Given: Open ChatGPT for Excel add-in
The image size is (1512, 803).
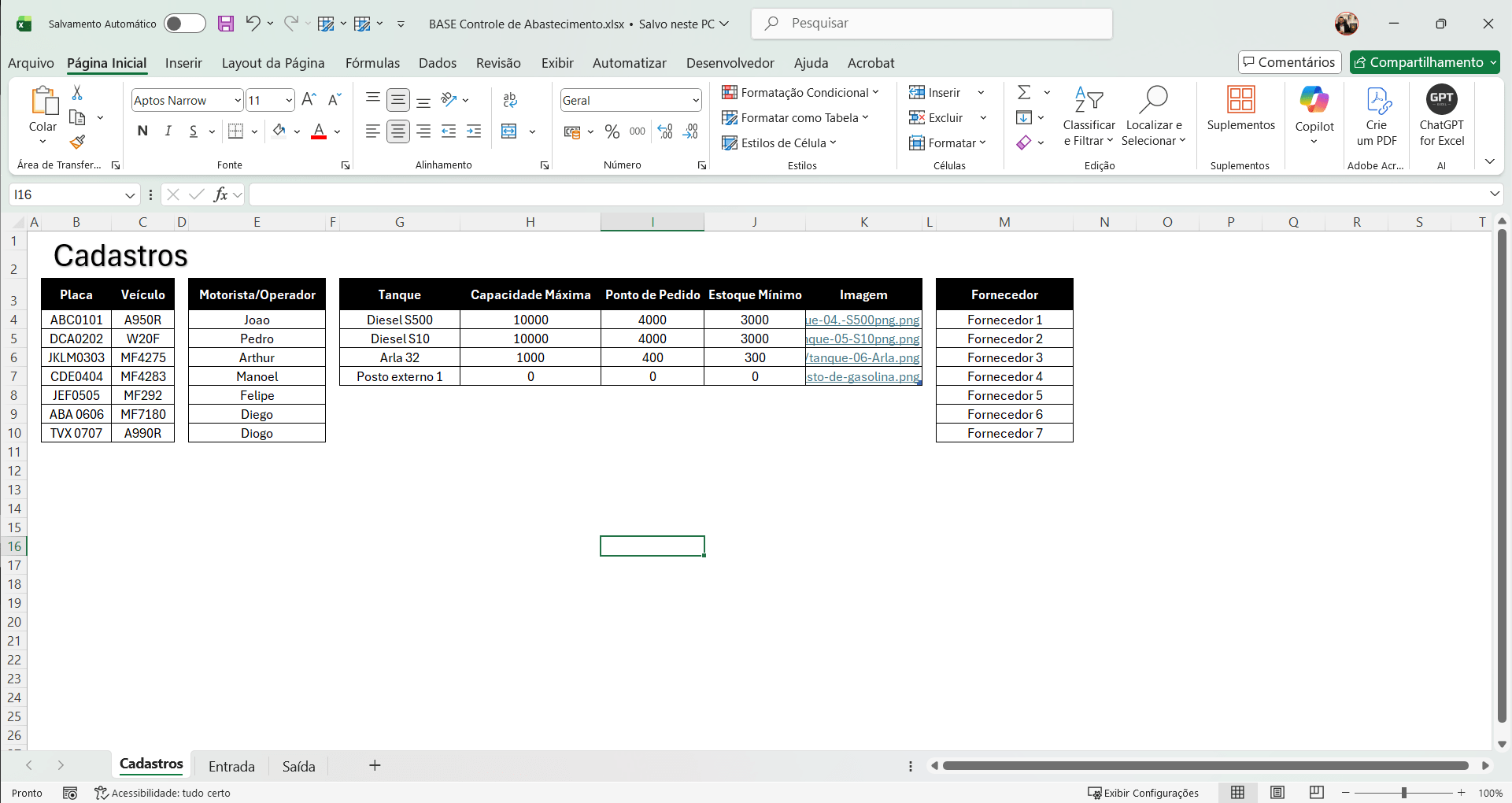Looking at the screenshot, I should pos(1441,116).
